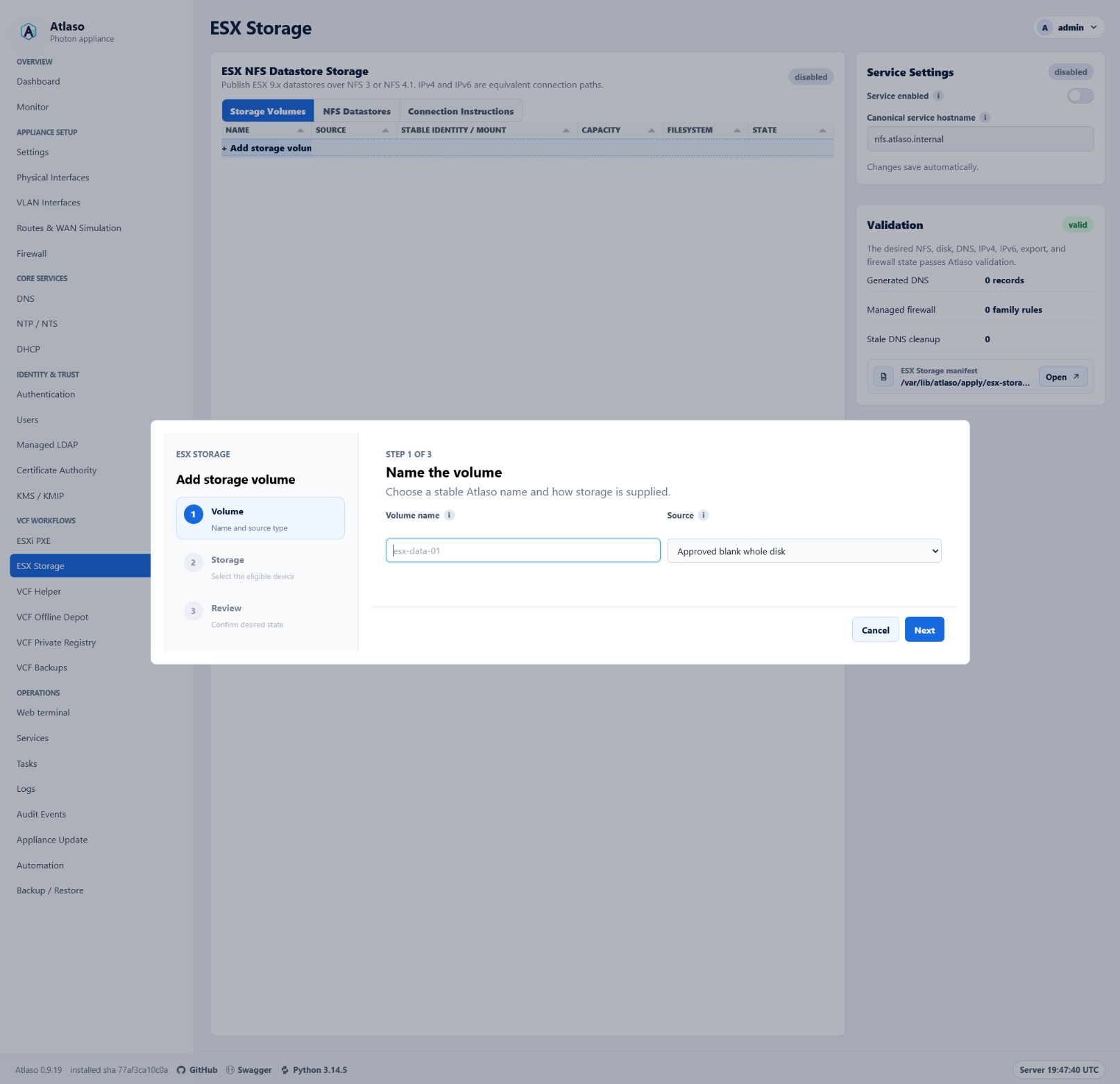The image size is (1120, 1084).
Task: Select step 2 Storage circle in wizard
Action: [x=193, y=562]
